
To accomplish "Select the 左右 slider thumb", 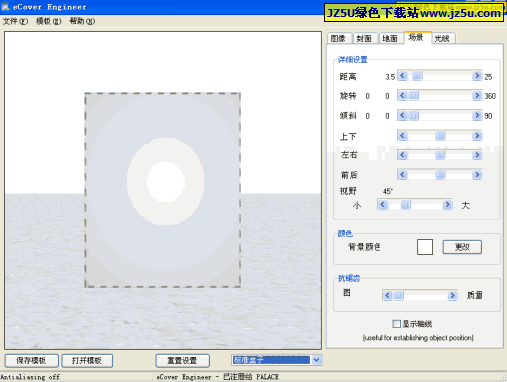I will tap(440, 155).
